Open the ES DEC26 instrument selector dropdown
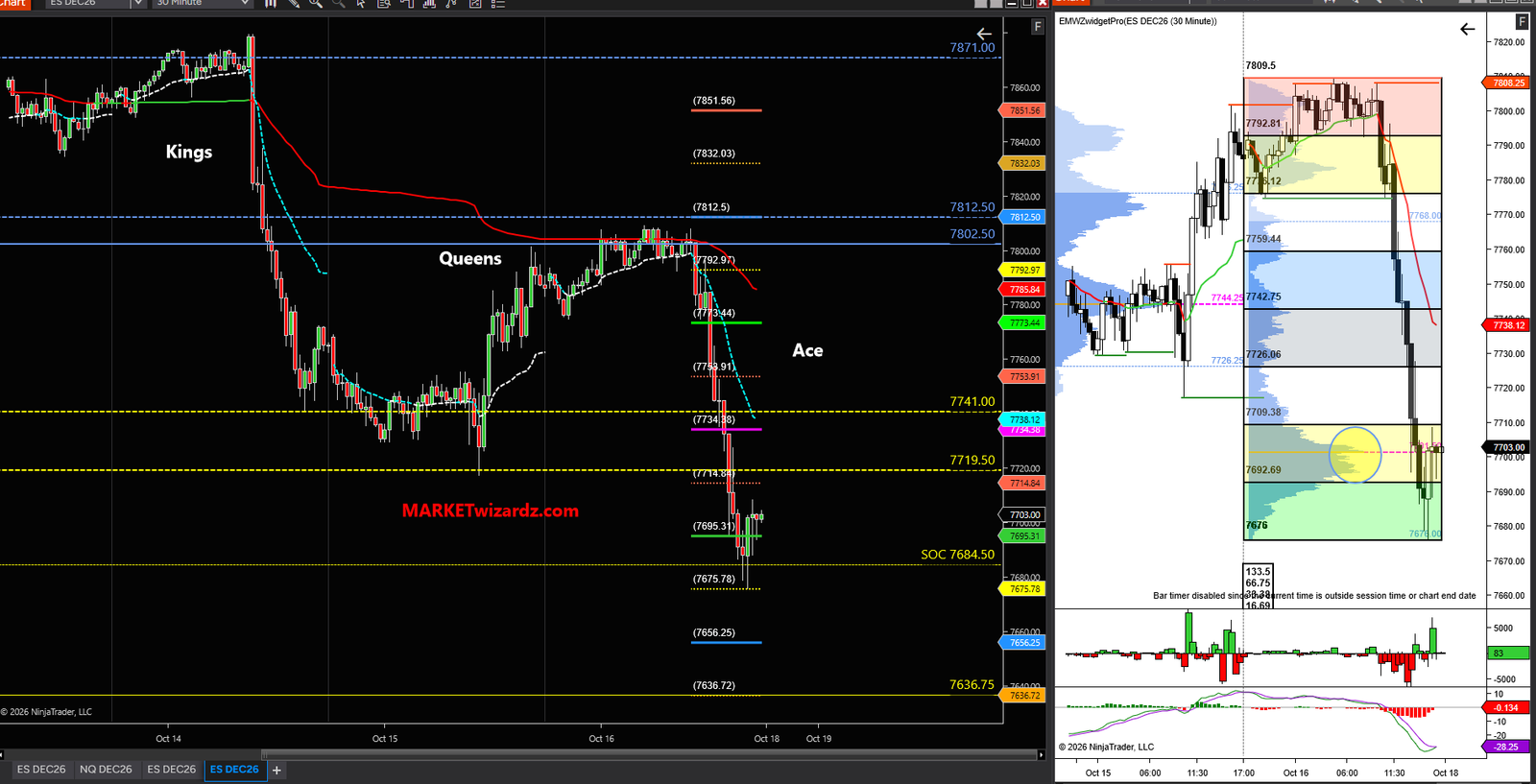Viewport: 1536px width, 784px height. point(138,4)
